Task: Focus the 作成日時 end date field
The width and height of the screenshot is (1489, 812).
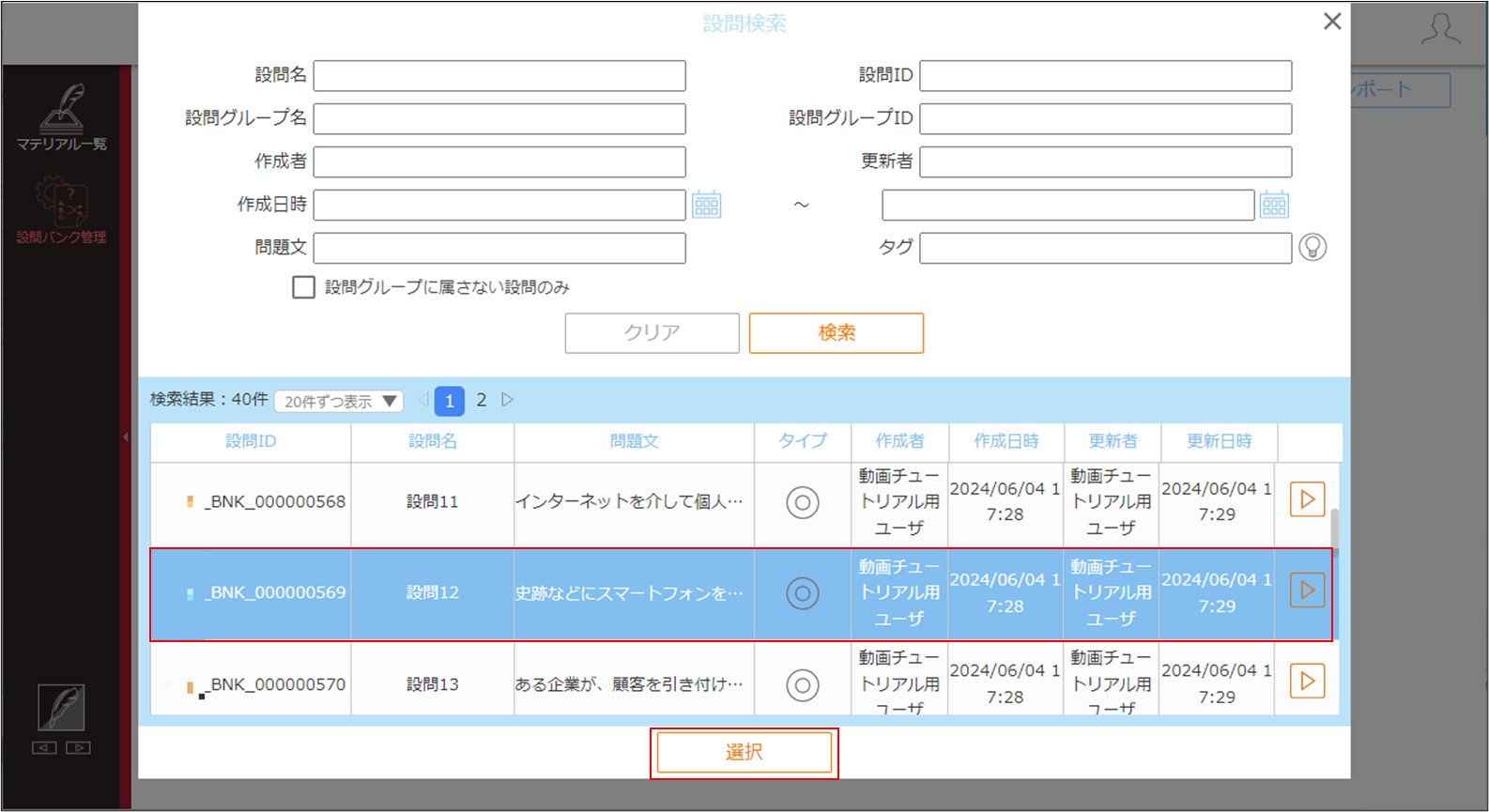Action: click(x=1068, y=206)
